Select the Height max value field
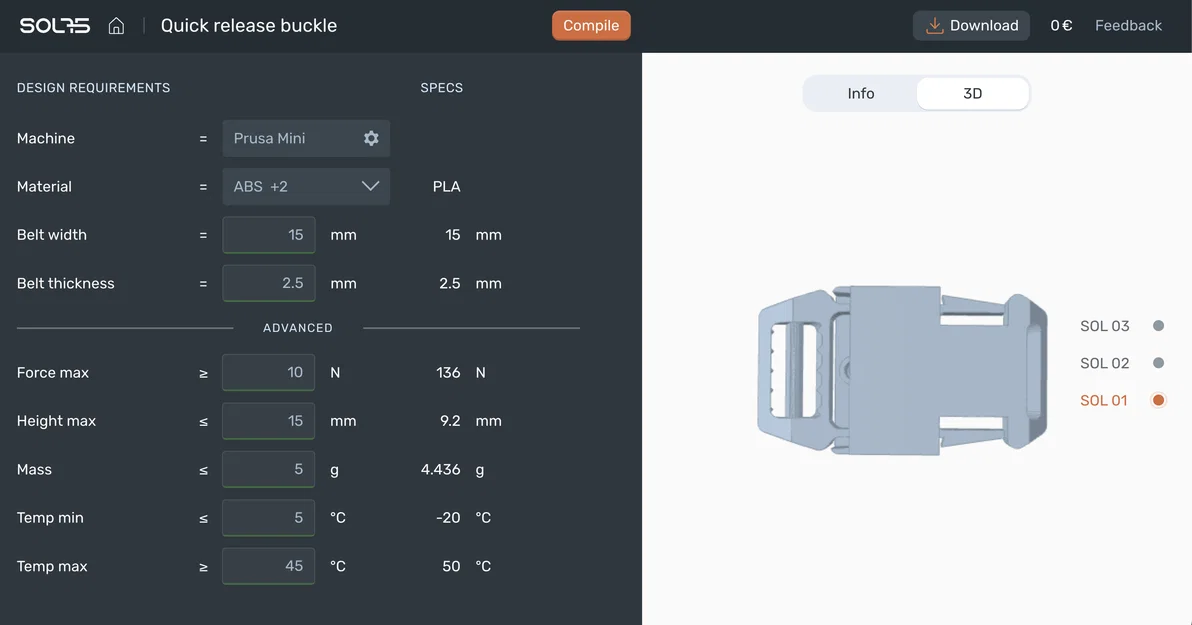The height and width of the screenshot is (625, 1192). (268, 420)
